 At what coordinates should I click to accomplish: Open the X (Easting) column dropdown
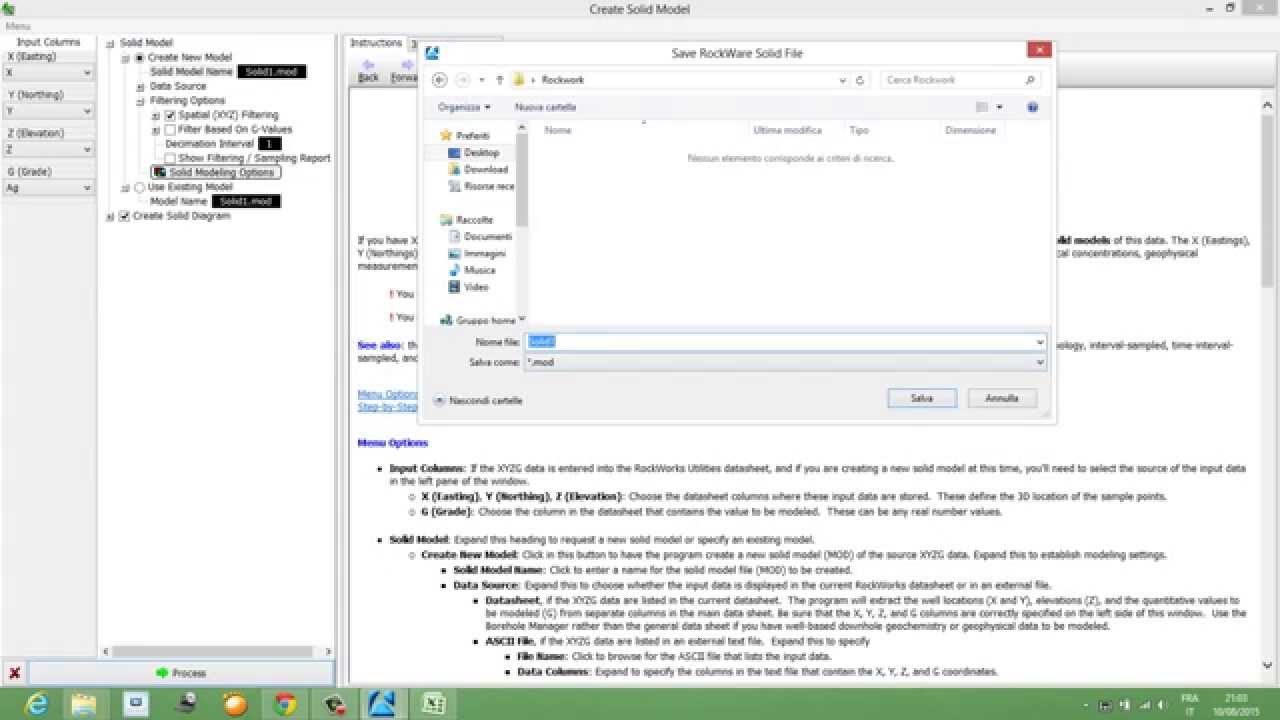48,73
